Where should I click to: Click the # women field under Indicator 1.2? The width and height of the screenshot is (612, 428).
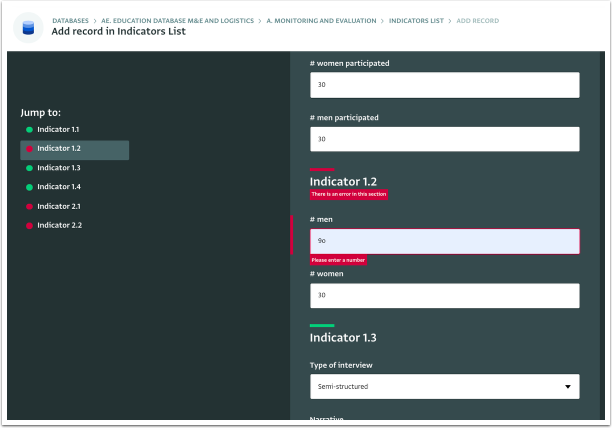[x=445, y=295]
